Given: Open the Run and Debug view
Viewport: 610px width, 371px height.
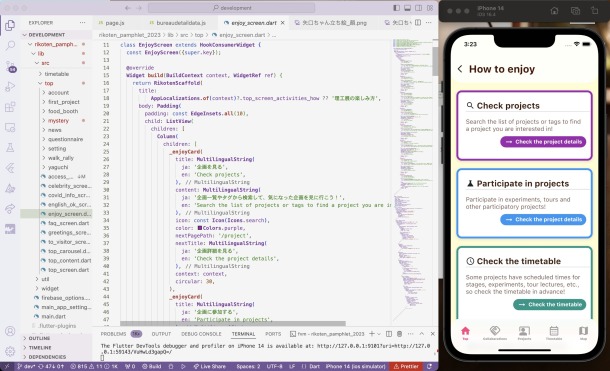Looking at the screenshot, I should (x=11, y=86).
